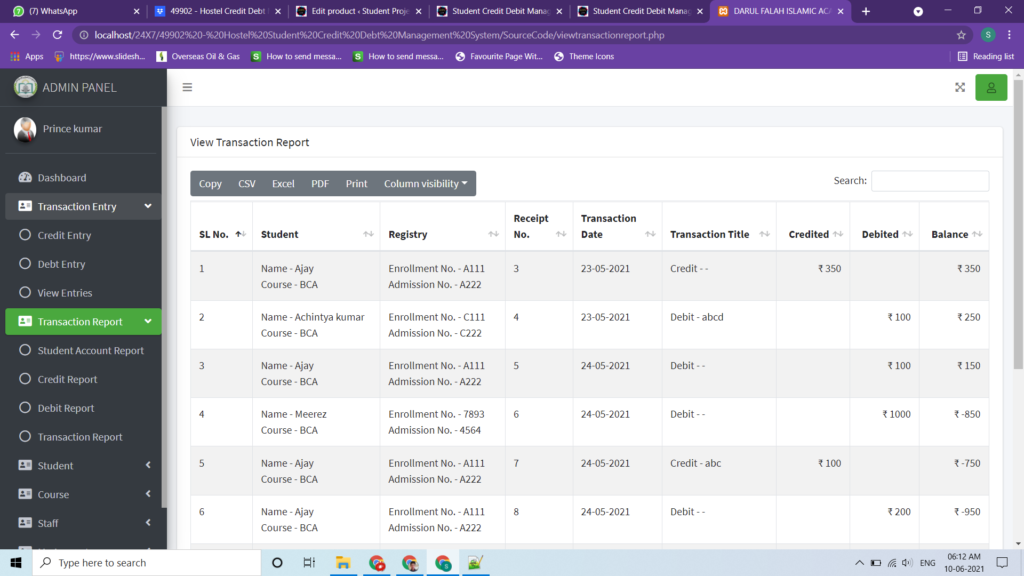Open the admin user icon at top right
1024x576 pixels.
click(990, 87)
